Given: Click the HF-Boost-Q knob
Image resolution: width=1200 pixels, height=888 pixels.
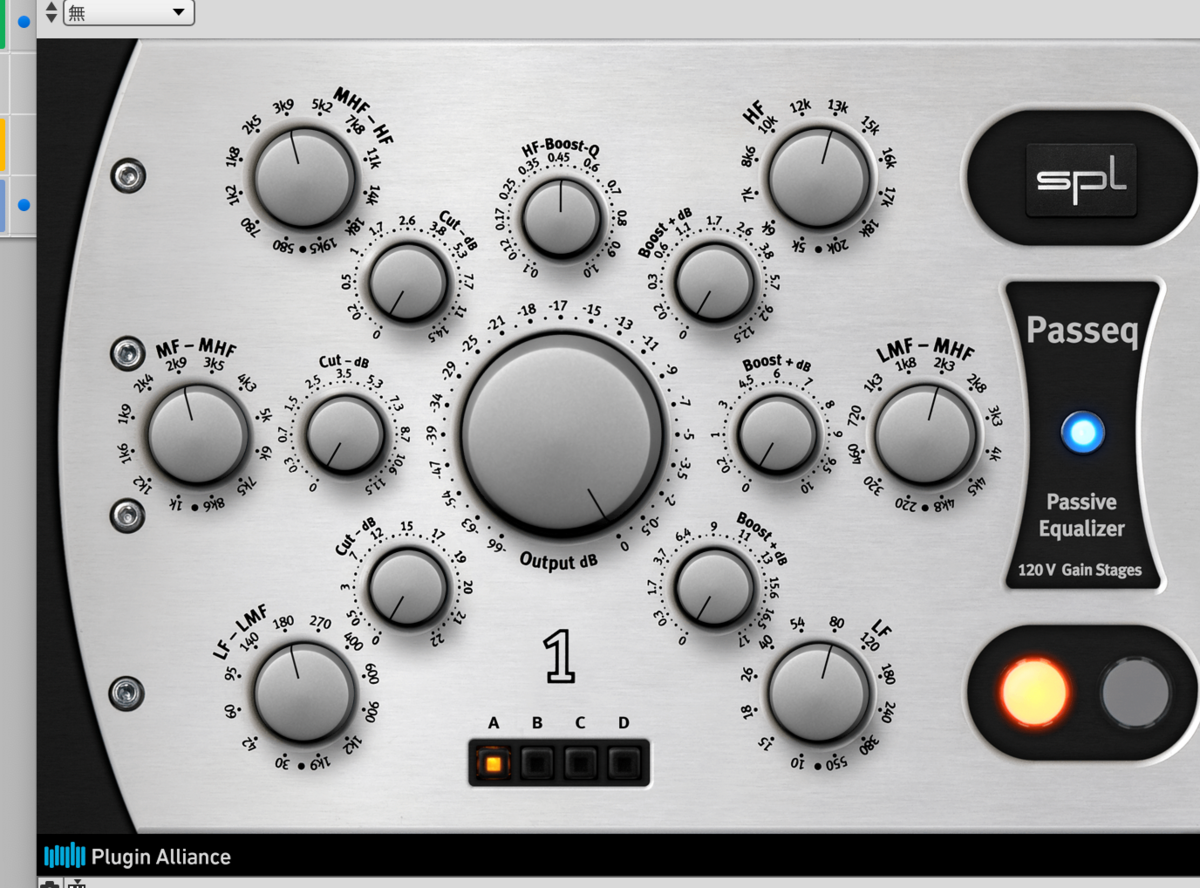Looking at the screenshot, I should 561,217.
